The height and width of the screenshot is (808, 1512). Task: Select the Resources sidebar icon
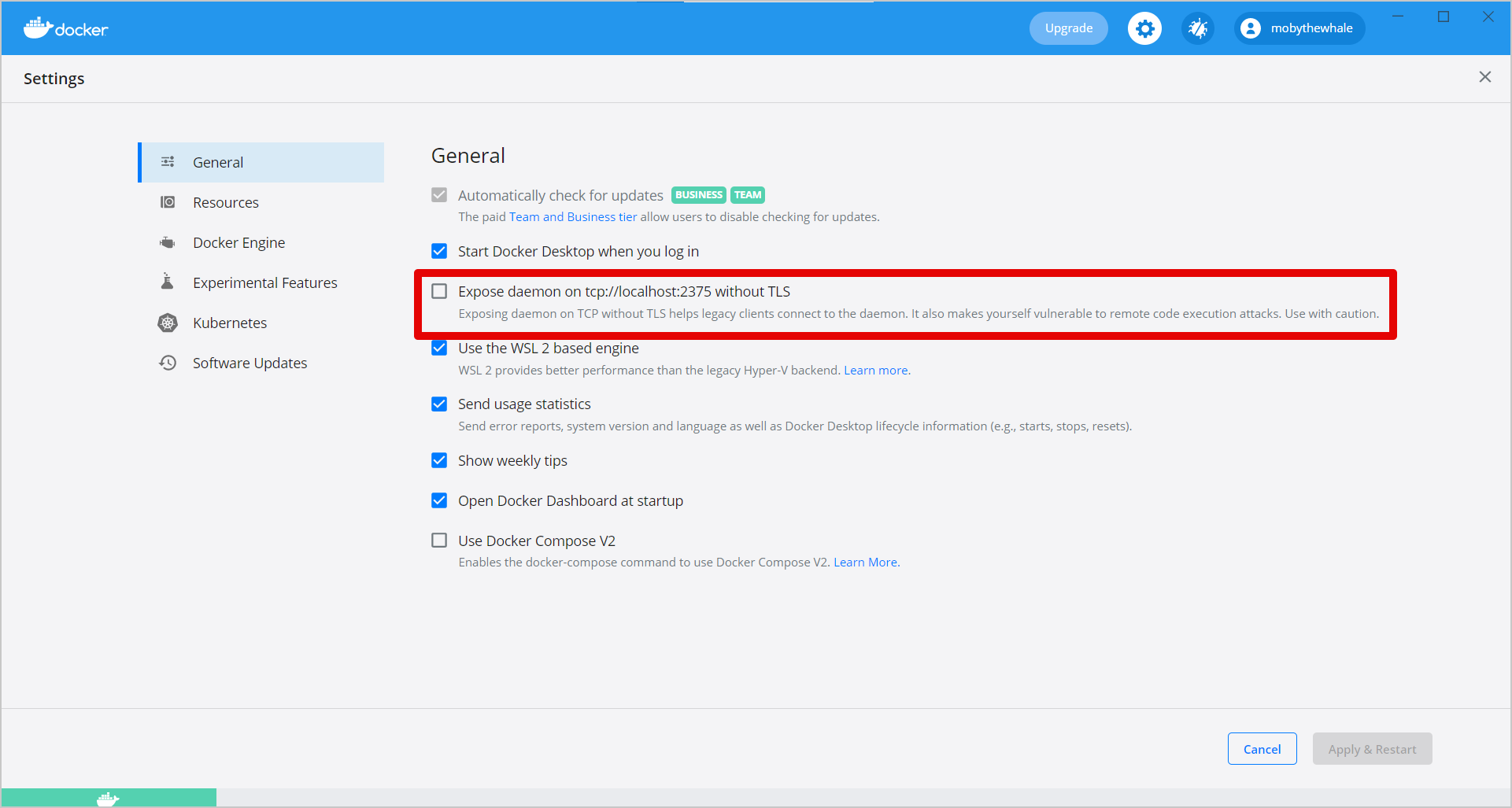[168, 202]
